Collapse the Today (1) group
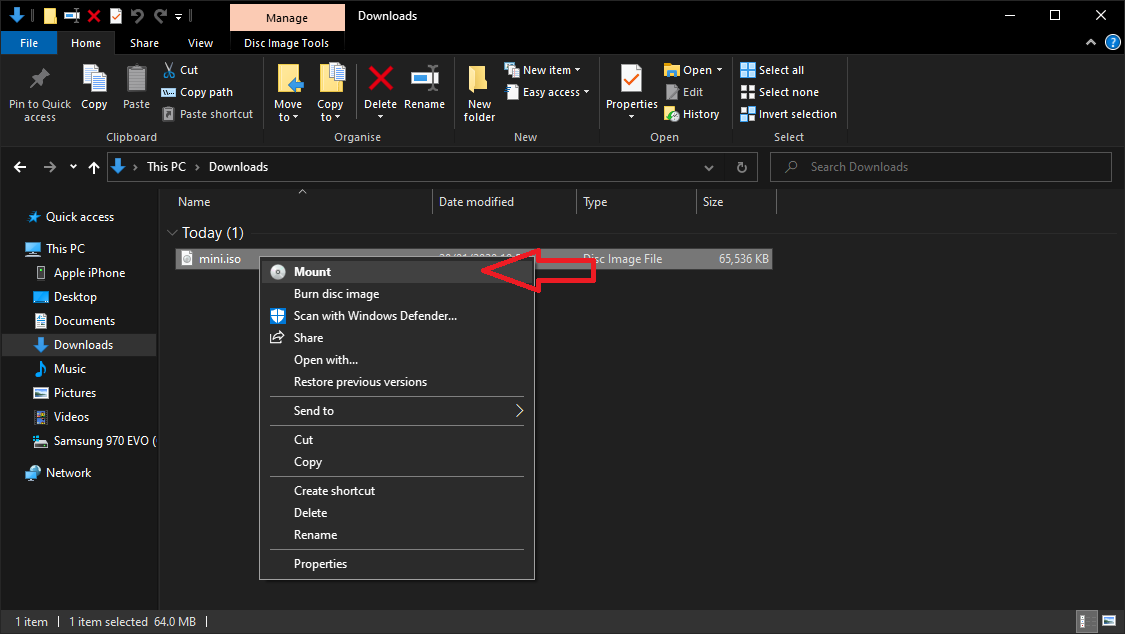This screenshot has height=634, width=1125. click(171, 232)
